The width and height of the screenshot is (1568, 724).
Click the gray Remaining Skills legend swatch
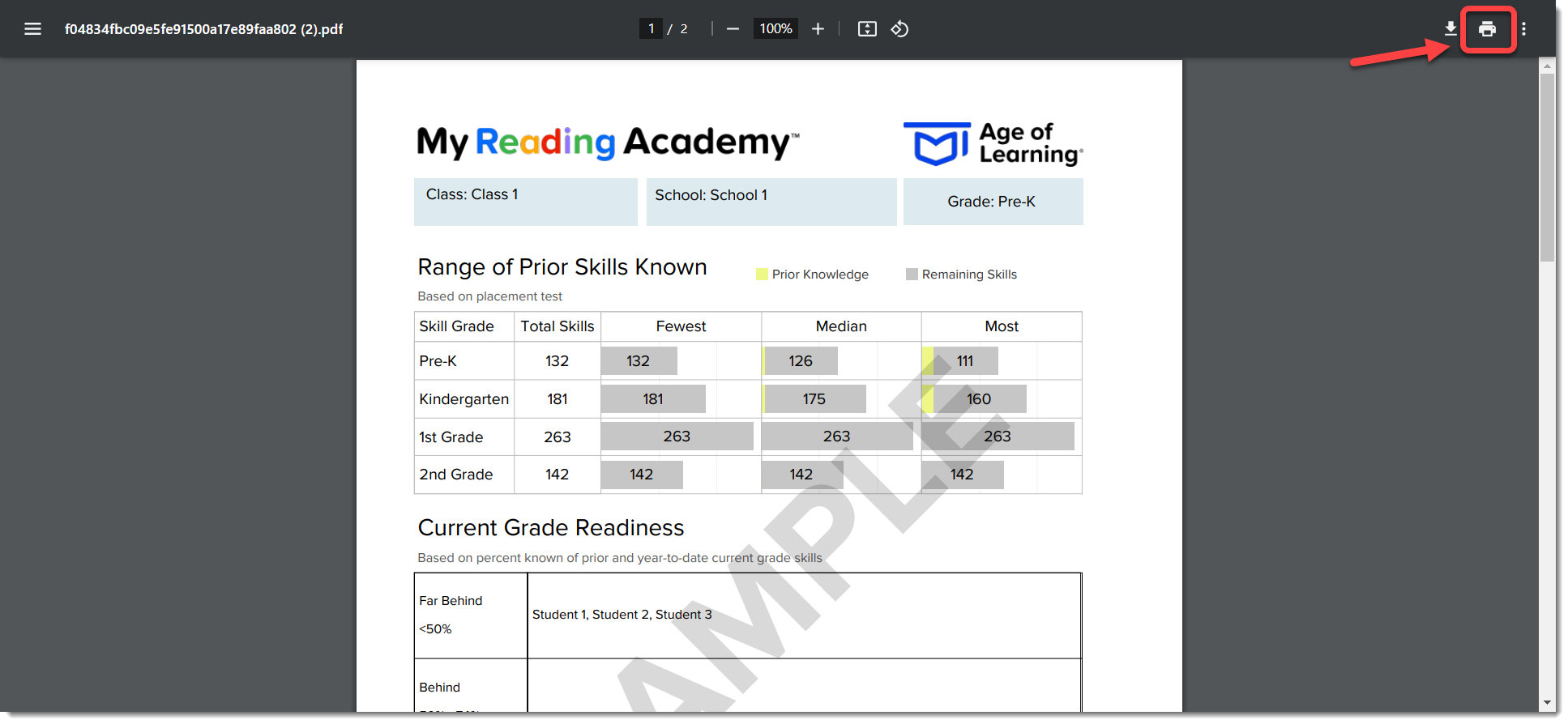point(912,275)
